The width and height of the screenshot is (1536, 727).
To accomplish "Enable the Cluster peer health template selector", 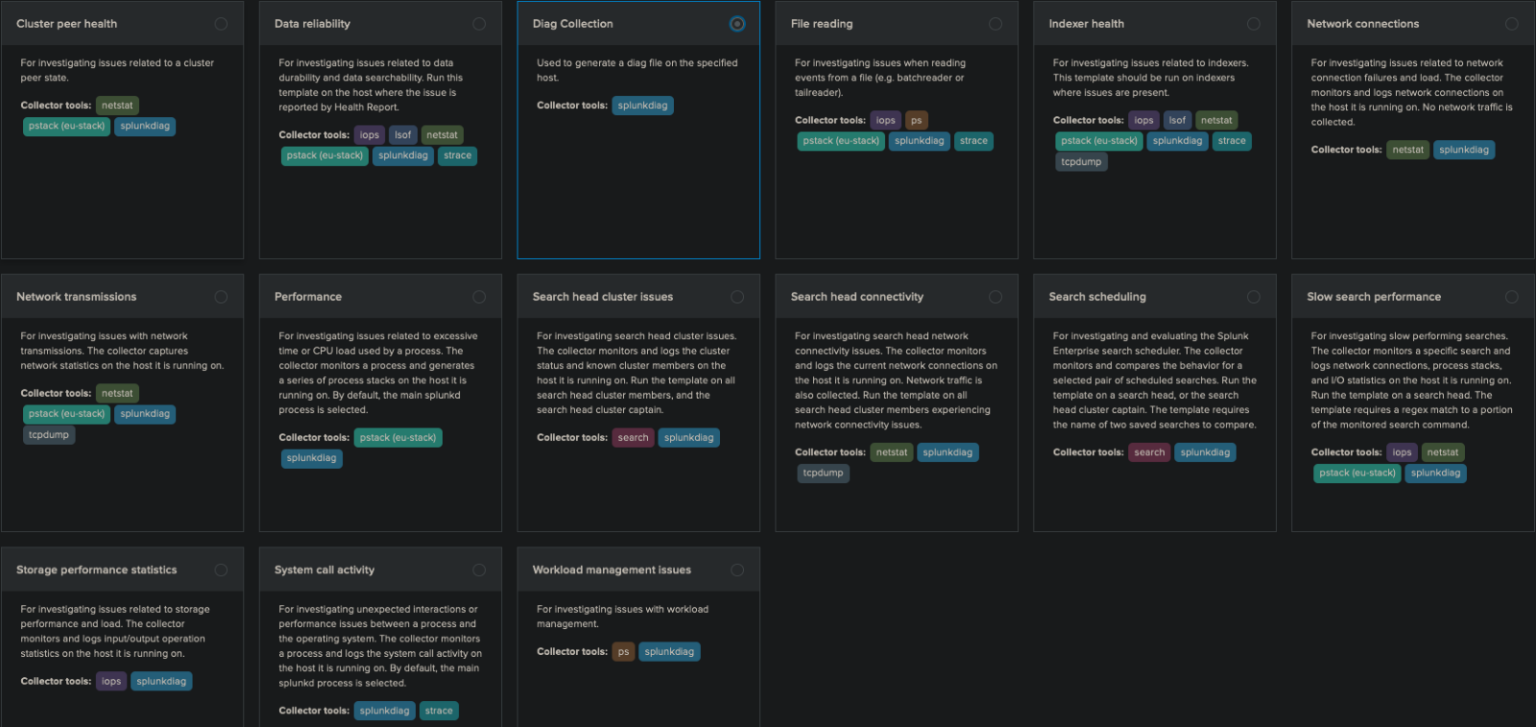I will click(x=221, y=23).
